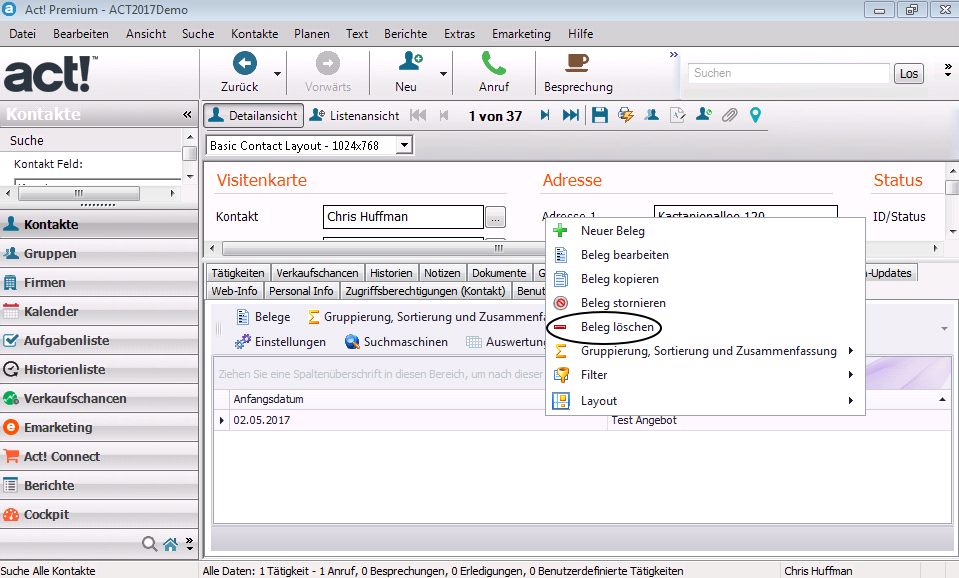Open the Zurück dropdown arrow
The width and height of the screenshot is (959, 578).
click(277, 74)
